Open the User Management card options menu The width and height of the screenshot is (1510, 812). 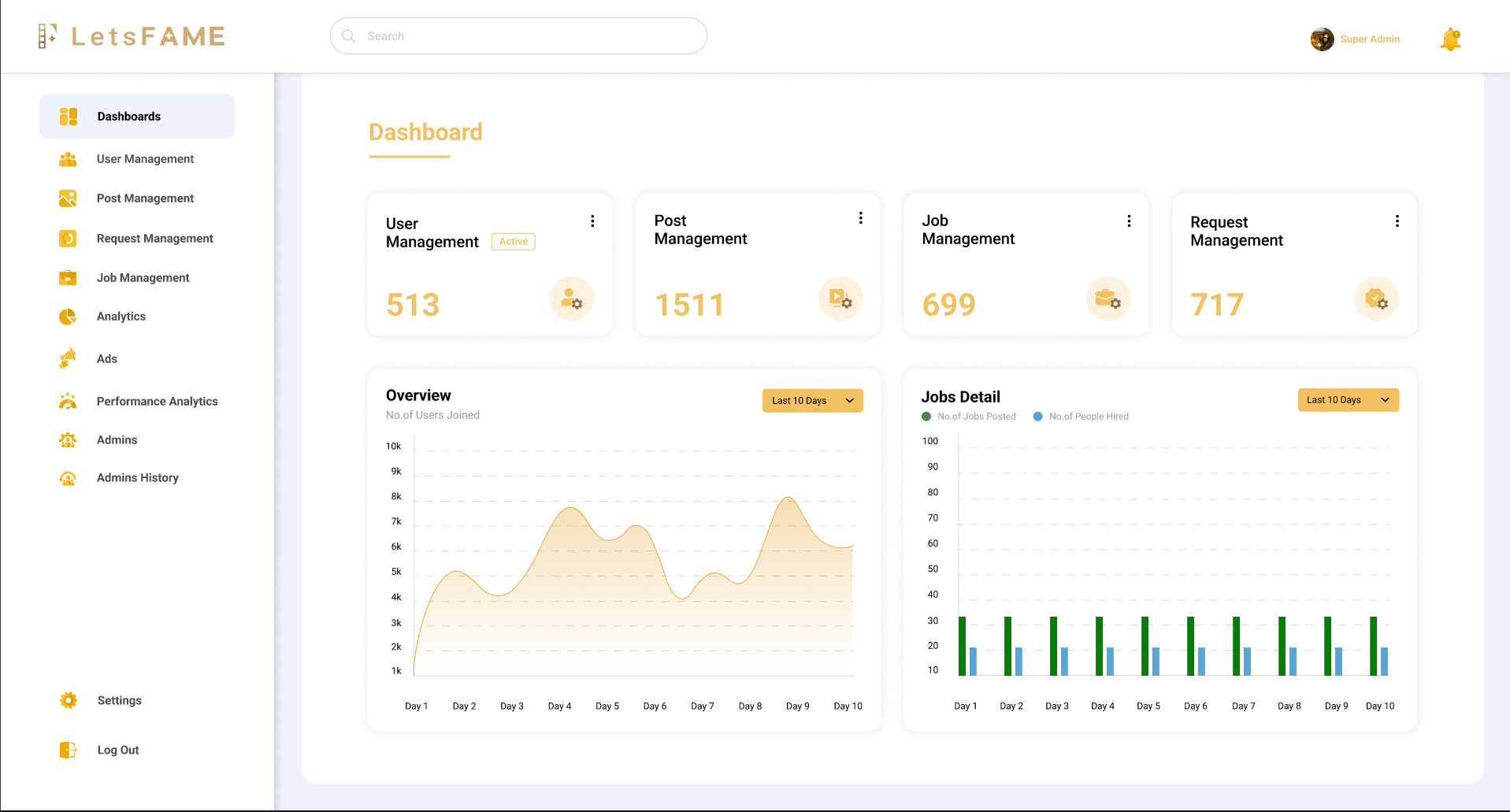(x=592, y=221)
